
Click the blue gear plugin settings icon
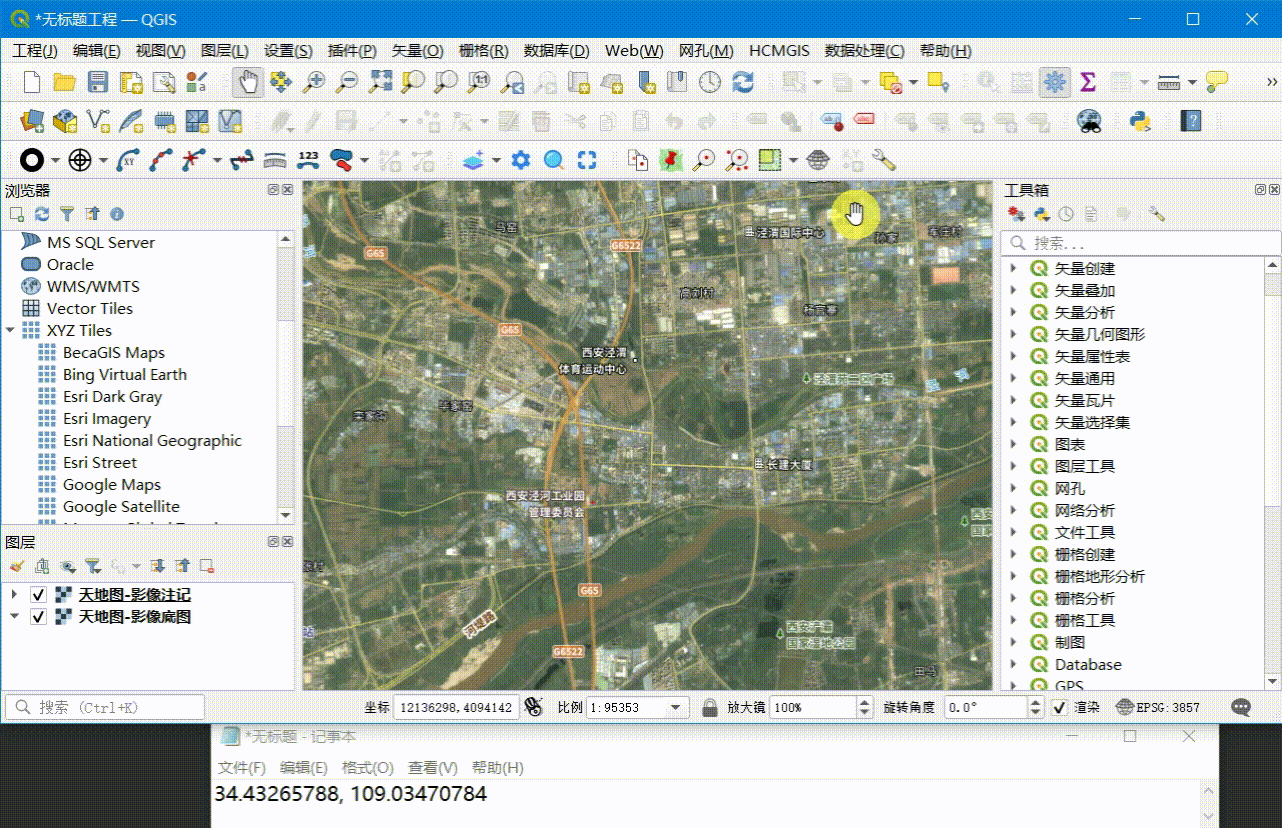(x=520, y=159)
